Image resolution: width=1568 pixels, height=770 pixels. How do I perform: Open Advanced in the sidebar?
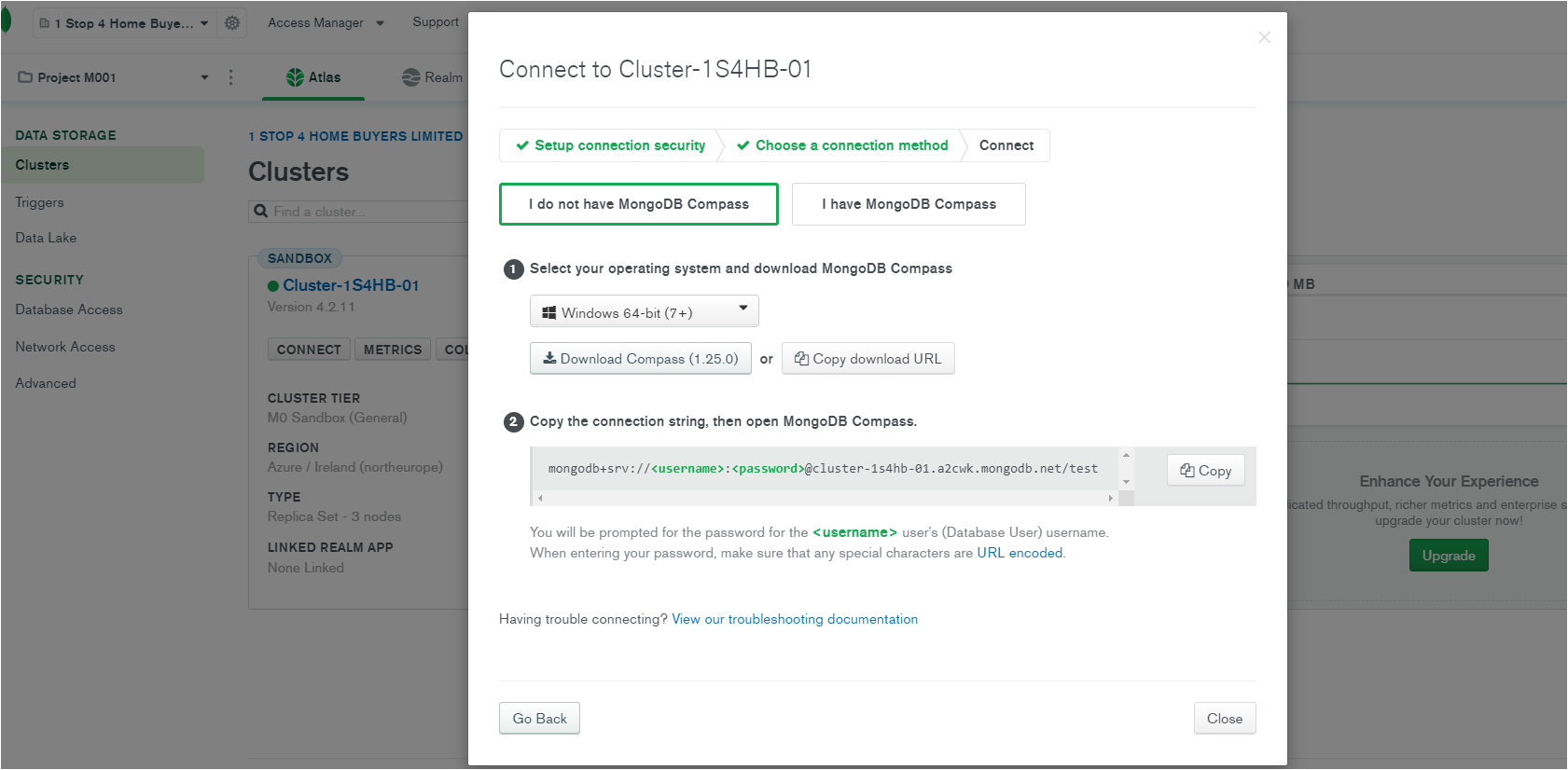coord(46,383)
